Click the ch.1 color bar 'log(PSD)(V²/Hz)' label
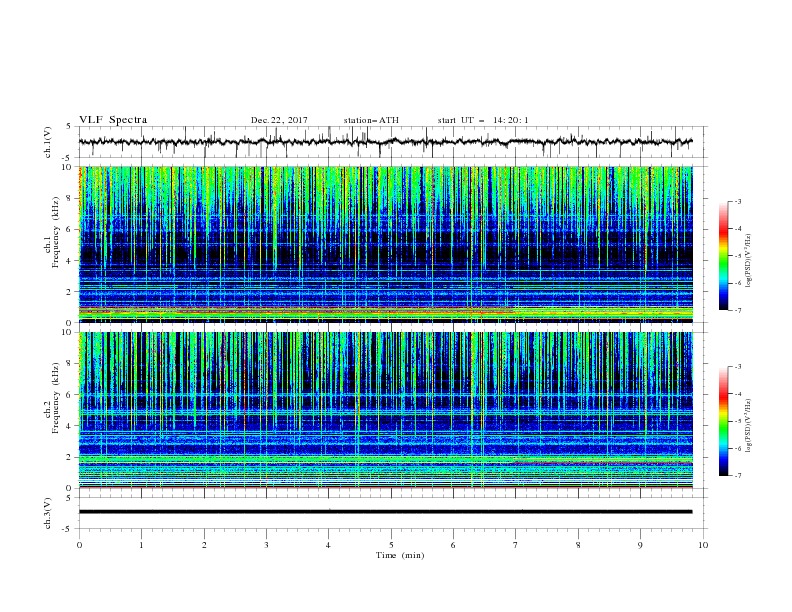The height and width of the screenshot is (612, 792). coord(749,261)
